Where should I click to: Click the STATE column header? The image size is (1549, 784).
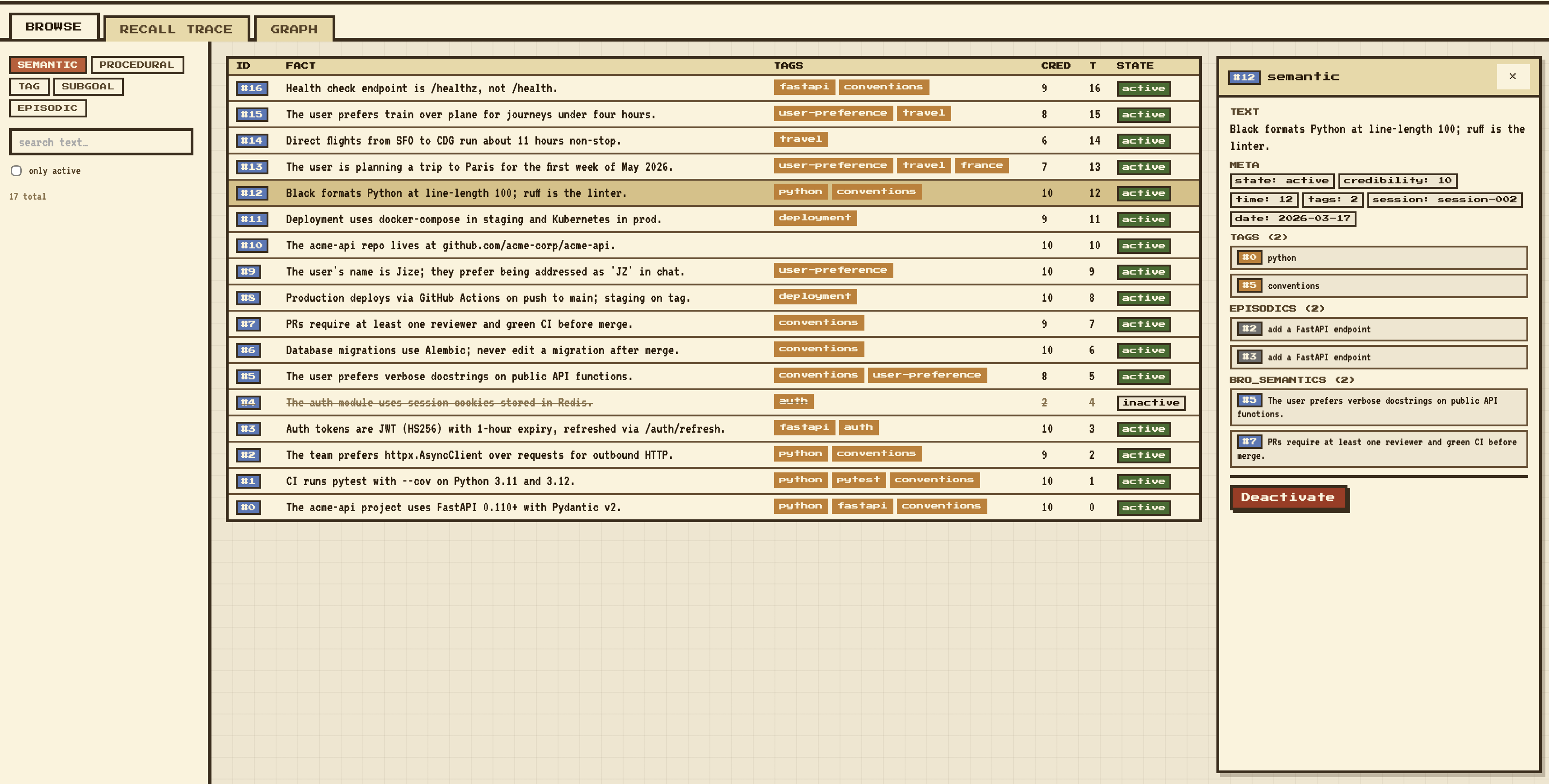pos(1135,65)
